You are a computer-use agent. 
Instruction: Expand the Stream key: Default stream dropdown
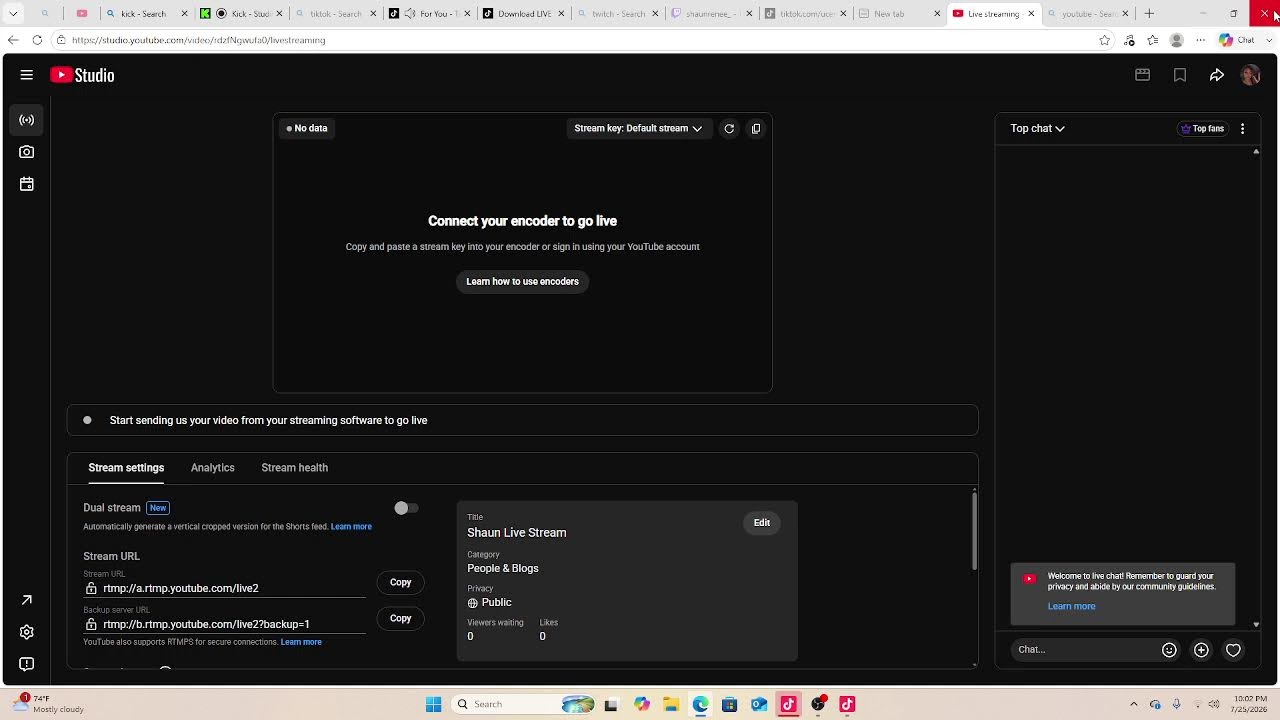638,128
